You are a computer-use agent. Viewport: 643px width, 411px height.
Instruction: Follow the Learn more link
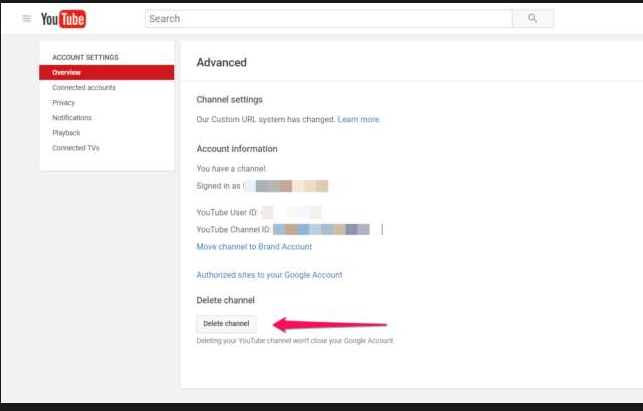359,119
